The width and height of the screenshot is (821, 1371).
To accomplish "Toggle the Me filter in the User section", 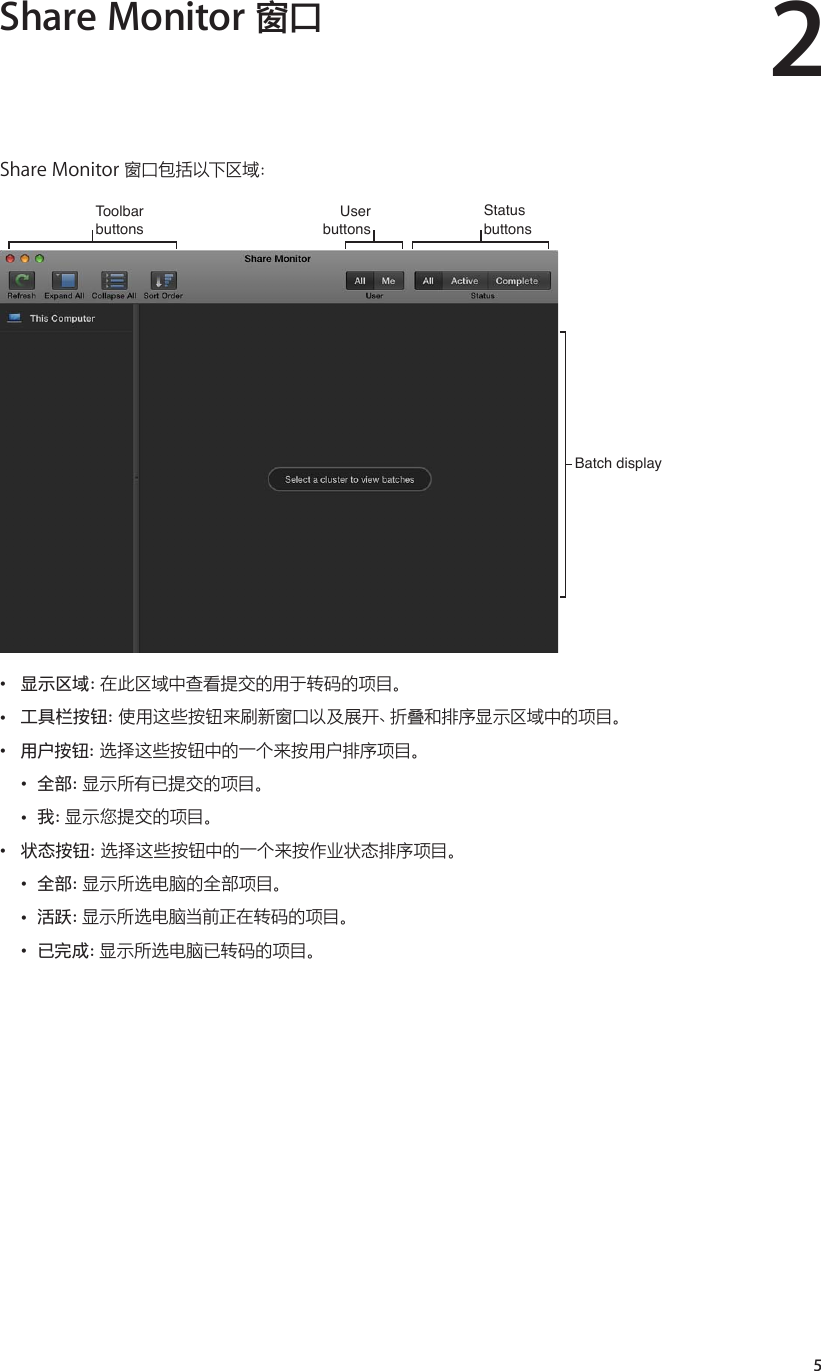I will point(386,280).
